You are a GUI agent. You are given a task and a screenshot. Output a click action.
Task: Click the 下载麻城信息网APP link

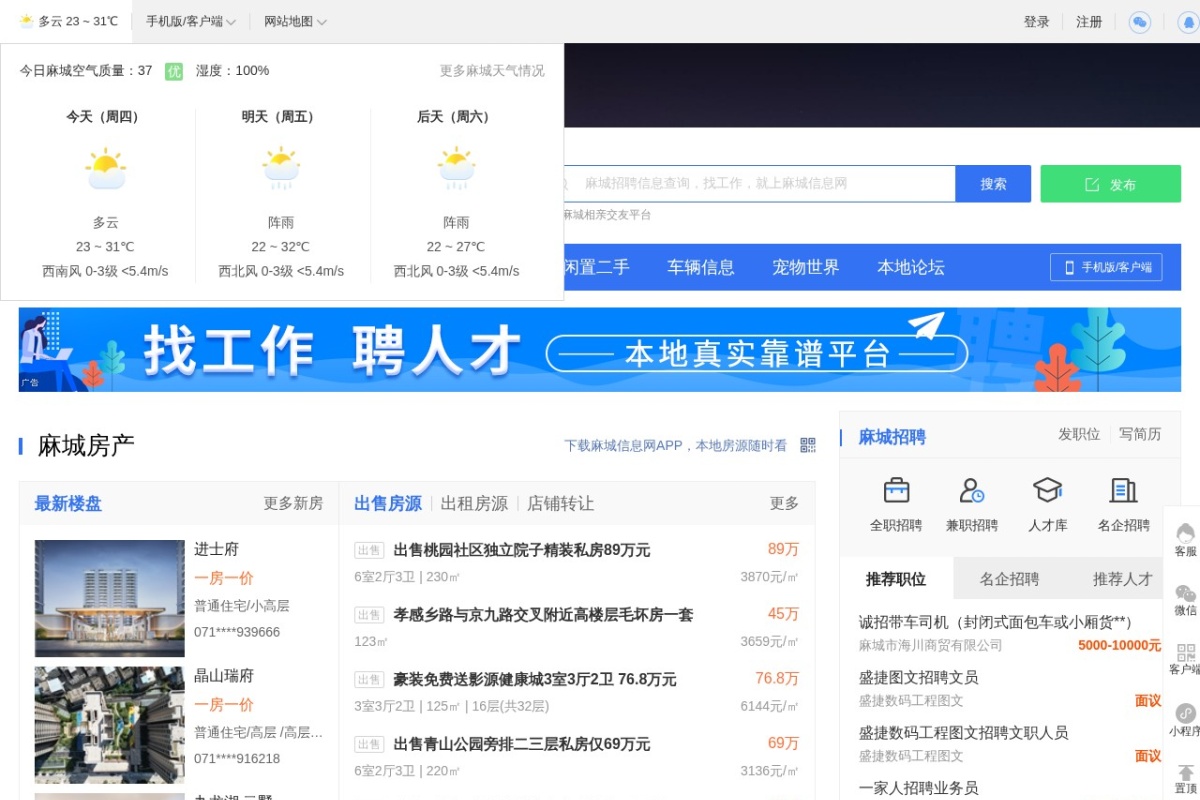pyautogui.click(x=675, y=445)
